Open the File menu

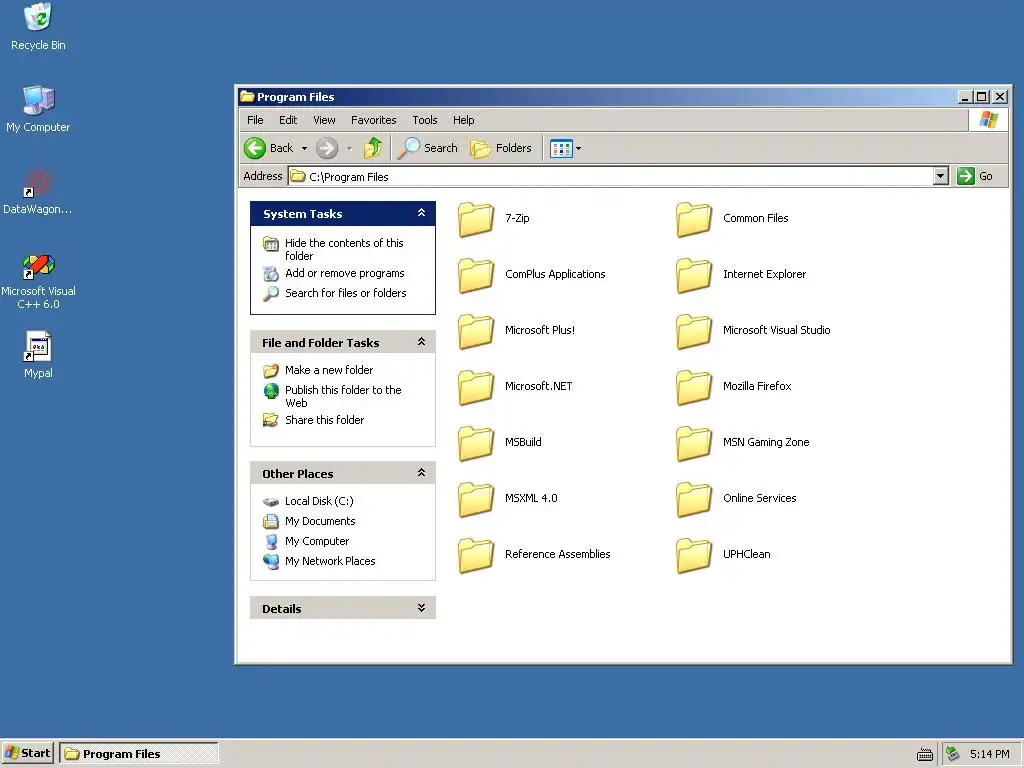click(255, 120)
